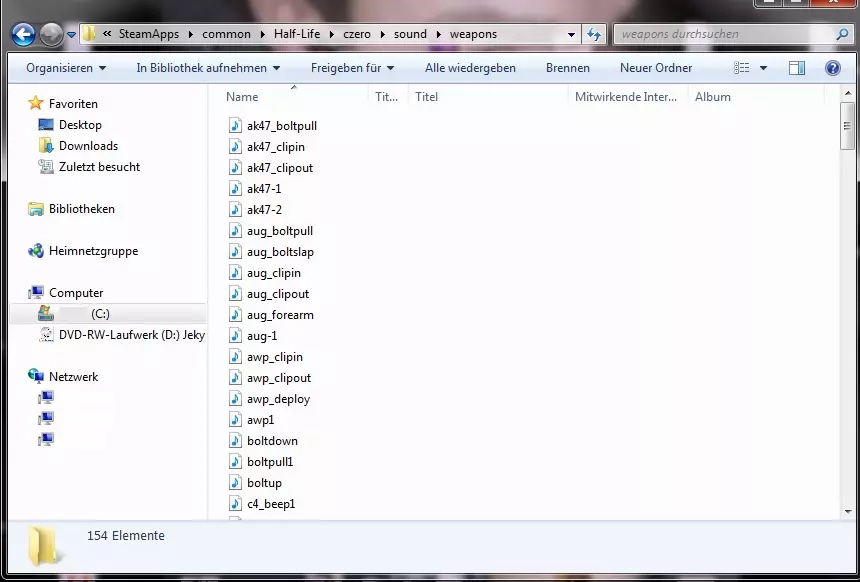
Task: Click the Brennen toolbar button
Action: (568, 68)
